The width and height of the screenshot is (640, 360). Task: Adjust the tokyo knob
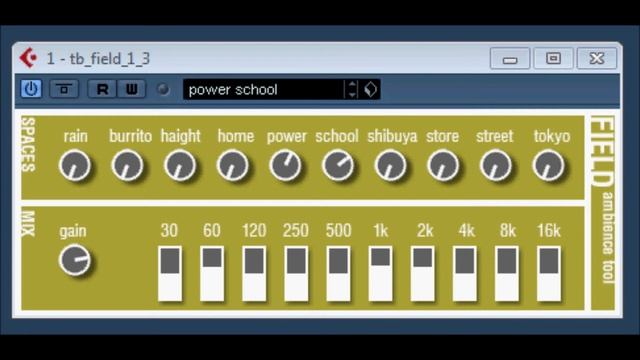click(x=549, y=165)
